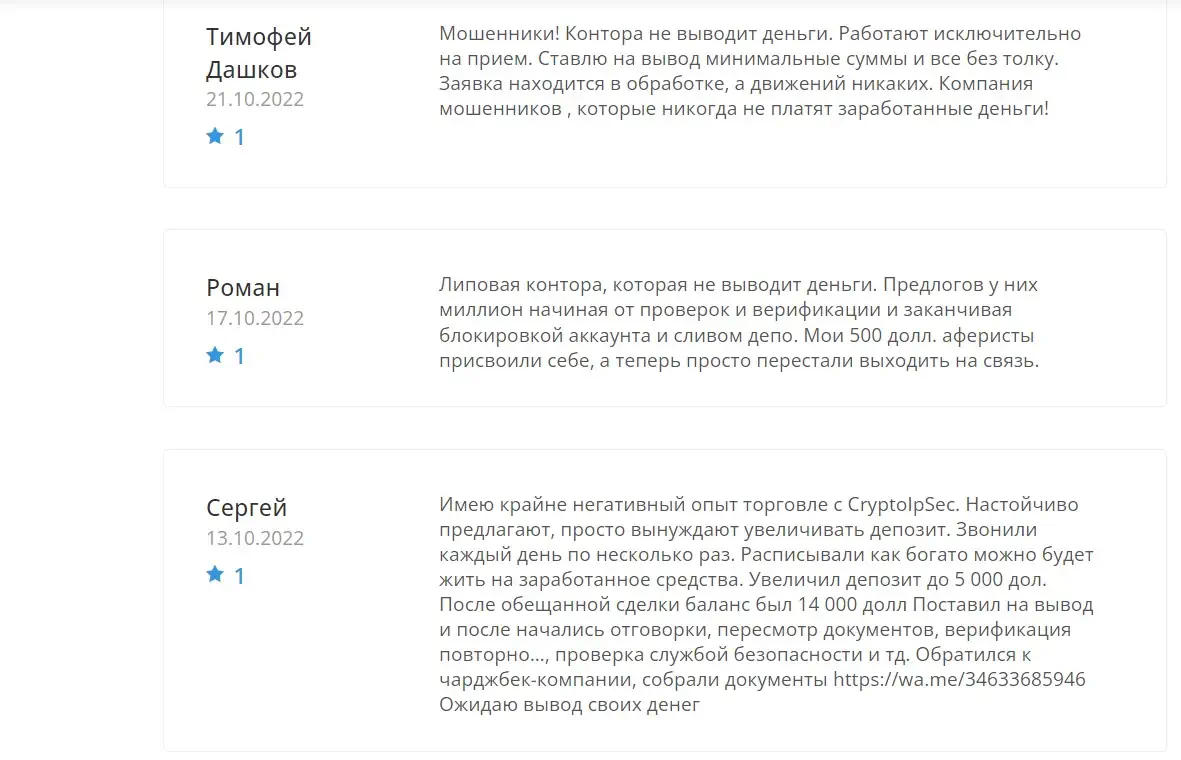Click the review text starting with Мошенники
The height and width of the screenshot is (760, 1181).
[760, 71]
